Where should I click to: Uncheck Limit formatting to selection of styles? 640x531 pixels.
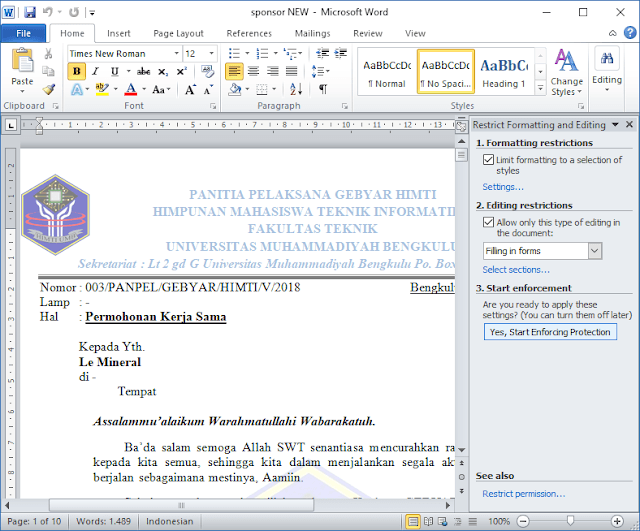click(x=488, y=160)
